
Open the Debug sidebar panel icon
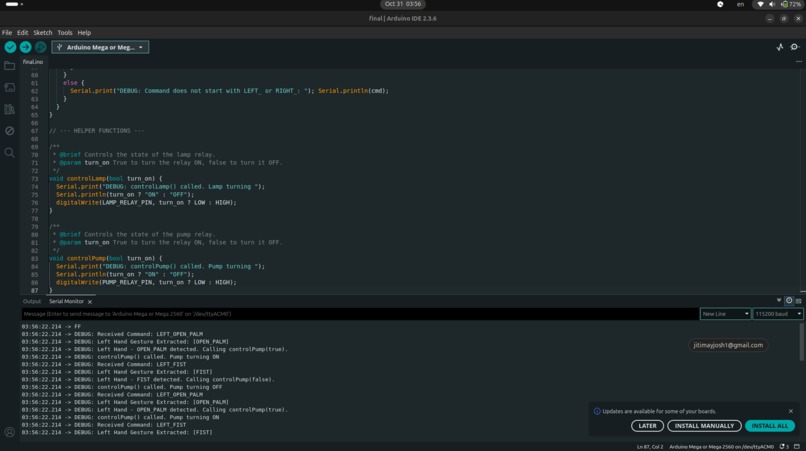pyautogui.click(x=9, y=131)
